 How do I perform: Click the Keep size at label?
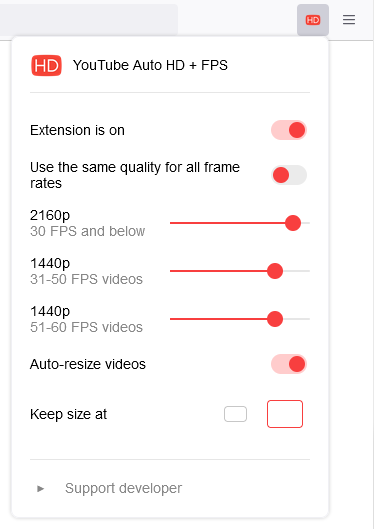click(x=68, y=414)
